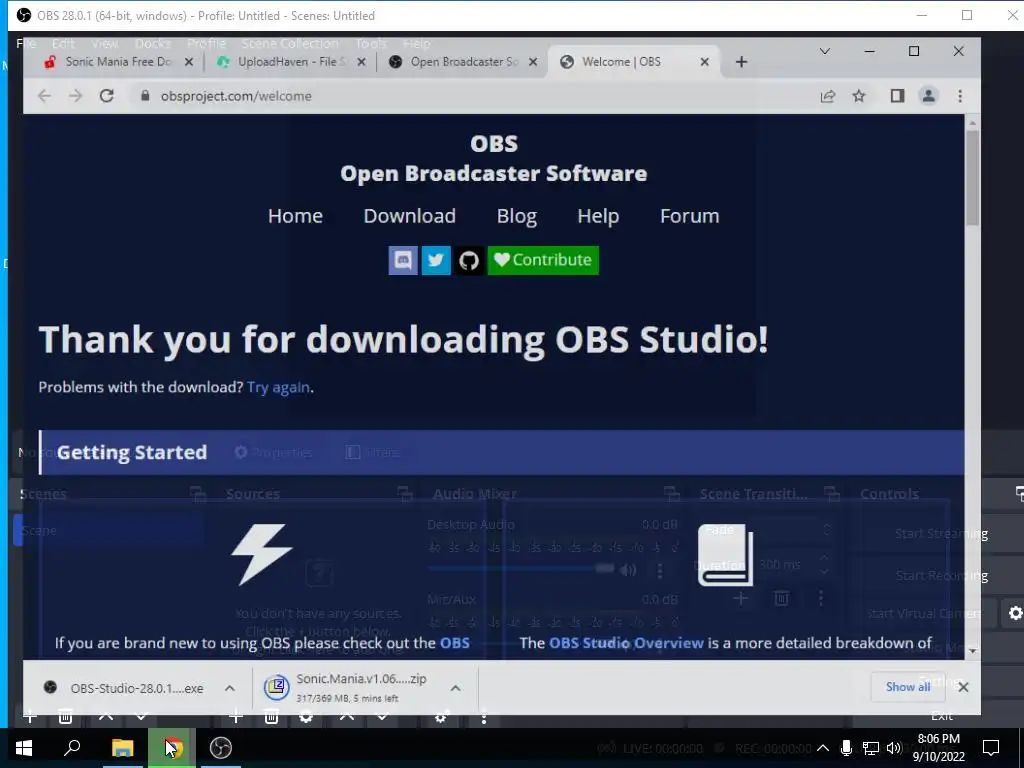Image resolution: width=1024 pixels, height=768 pixels.
Task: Click the book overview icon
Action: [726, 555]
